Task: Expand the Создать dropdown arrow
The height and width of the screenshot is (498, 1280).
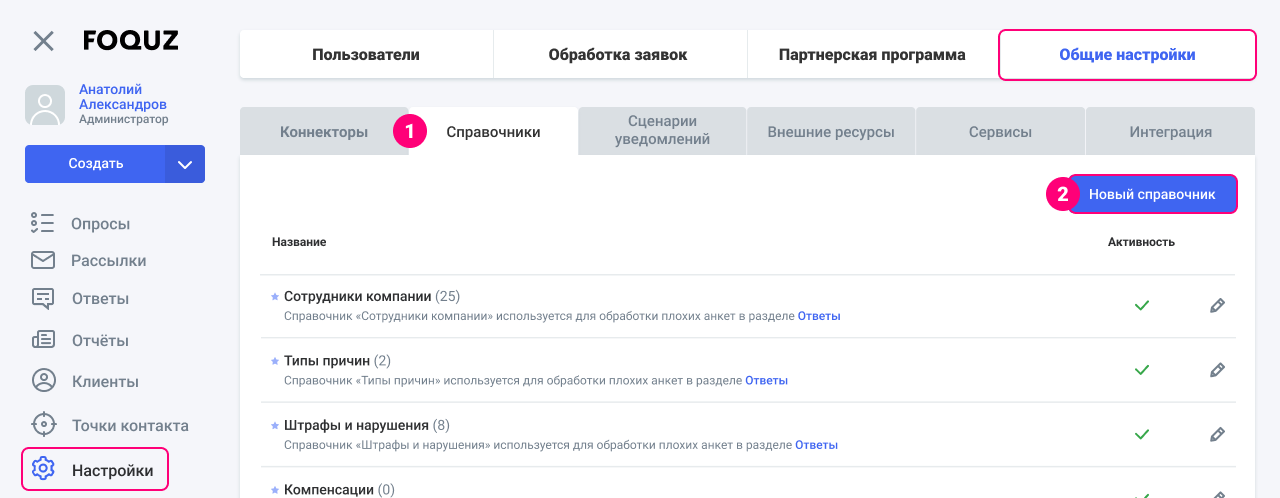Action: (185, 164)
